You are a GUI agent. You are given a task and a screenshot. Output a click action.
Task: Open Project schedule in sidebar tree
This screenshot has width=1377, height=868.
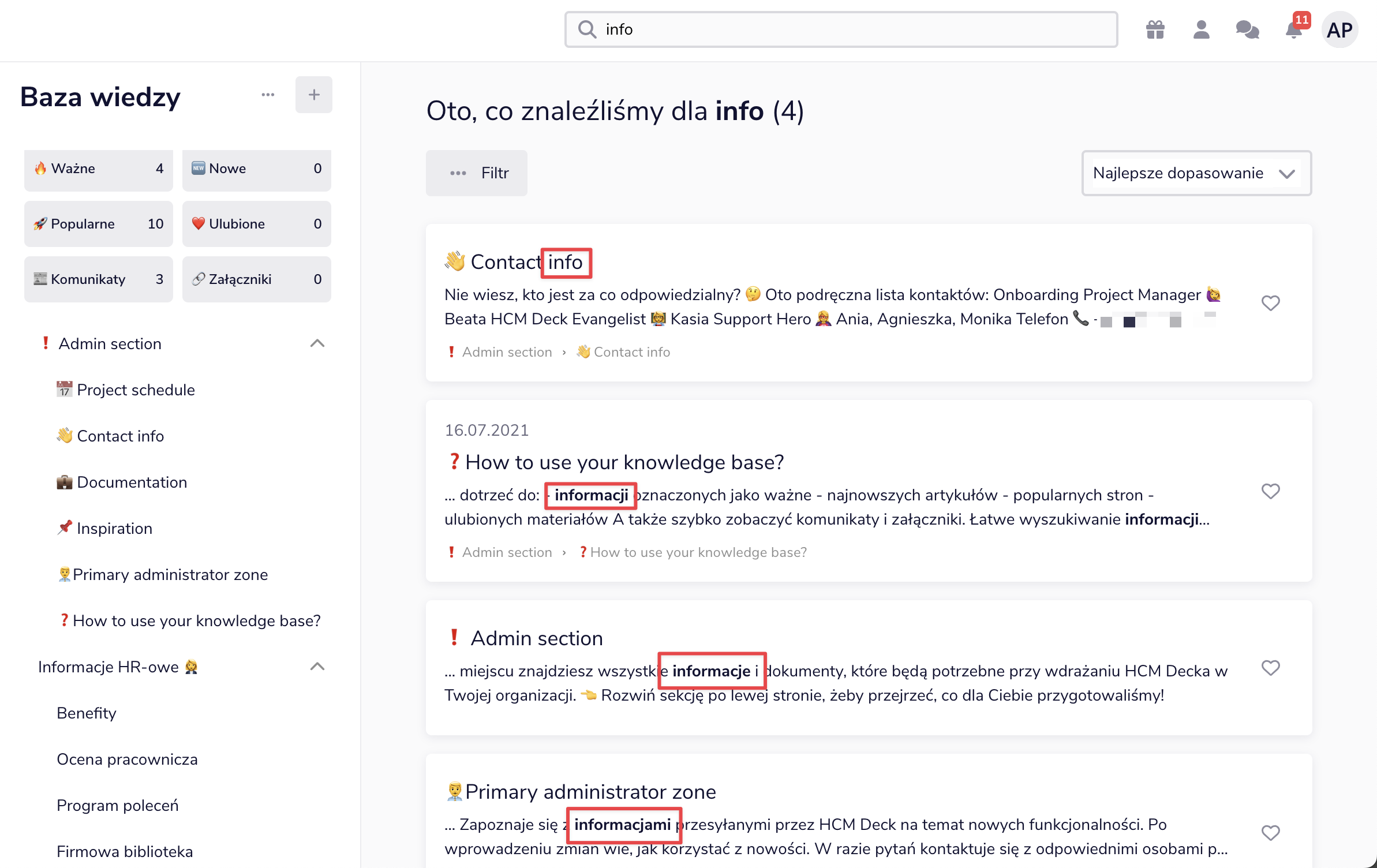pos(136,390)
